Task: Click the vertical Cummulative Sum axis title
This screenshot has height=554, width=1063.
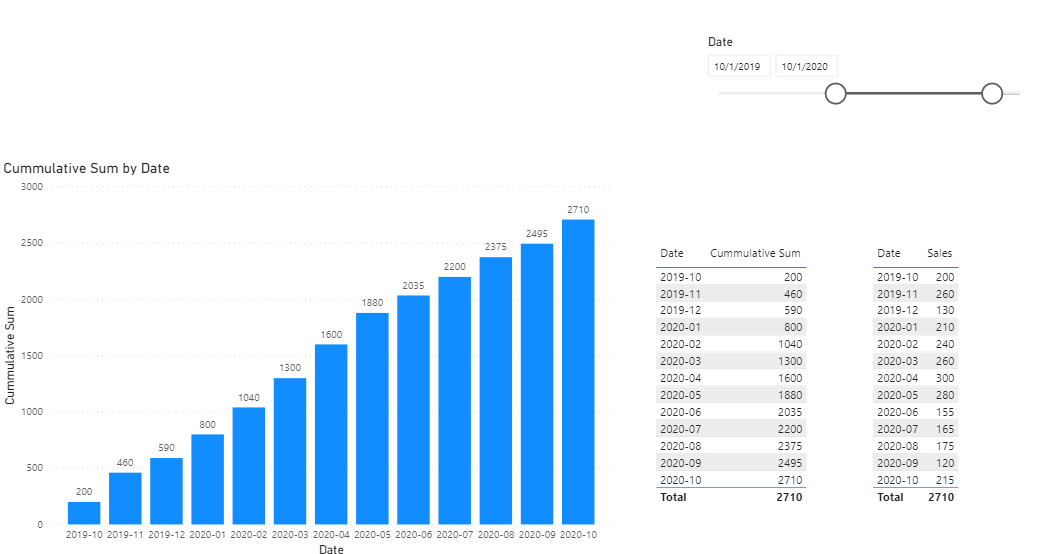Action: (x=9, y=355)
